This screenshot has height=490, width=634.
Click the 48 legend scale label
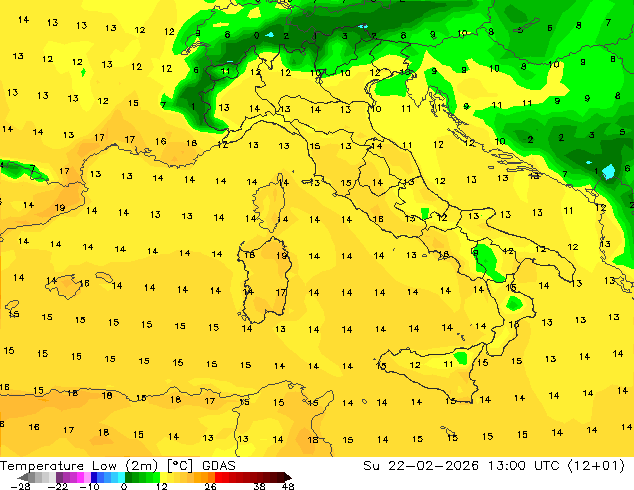point(288,486)
